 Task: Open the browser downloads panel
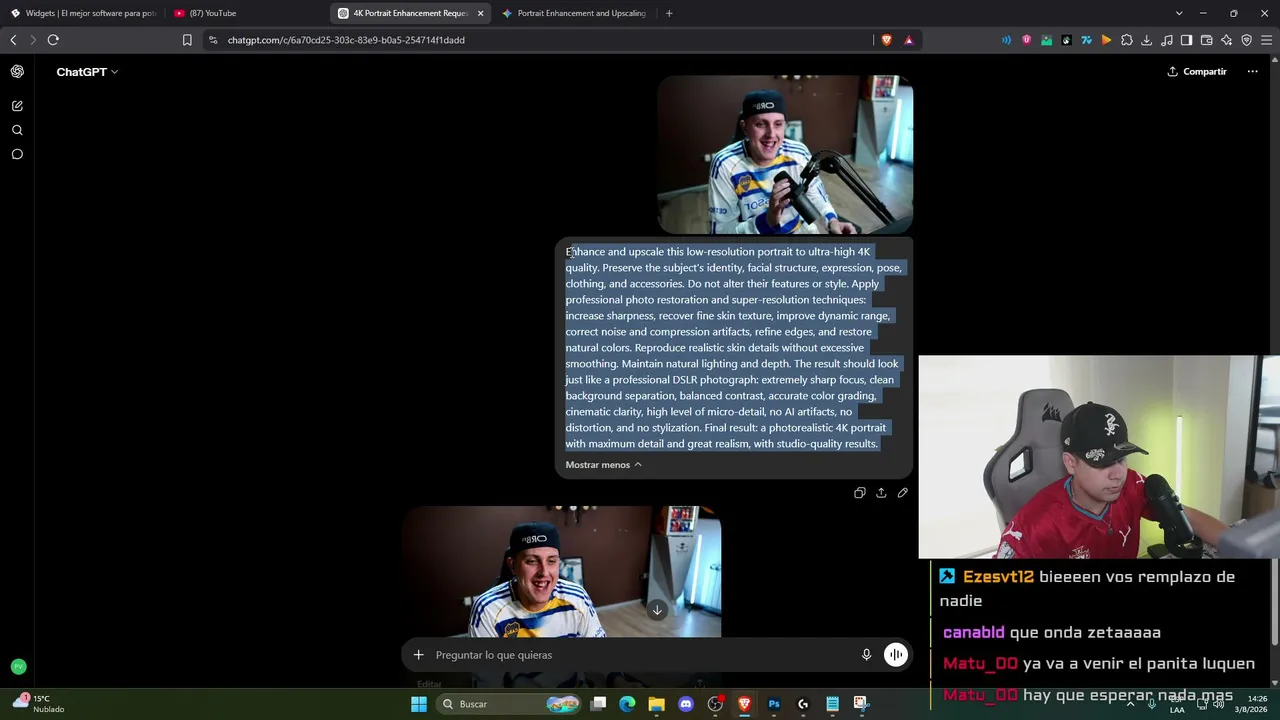[1147, 40]
